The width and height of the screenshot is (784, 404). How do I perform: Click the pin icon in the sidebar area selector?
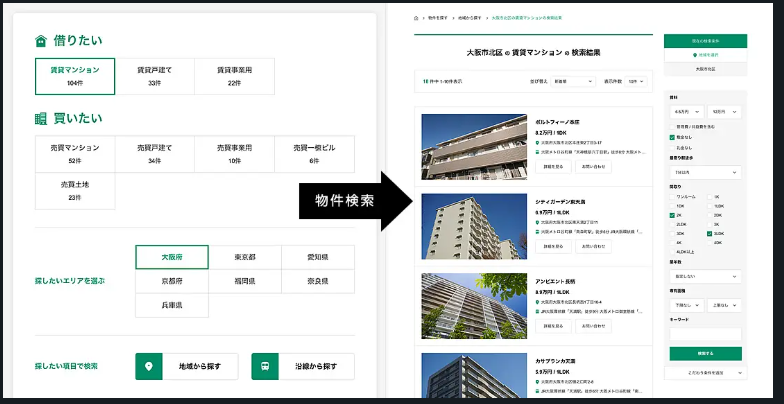(x=694, y=55)
